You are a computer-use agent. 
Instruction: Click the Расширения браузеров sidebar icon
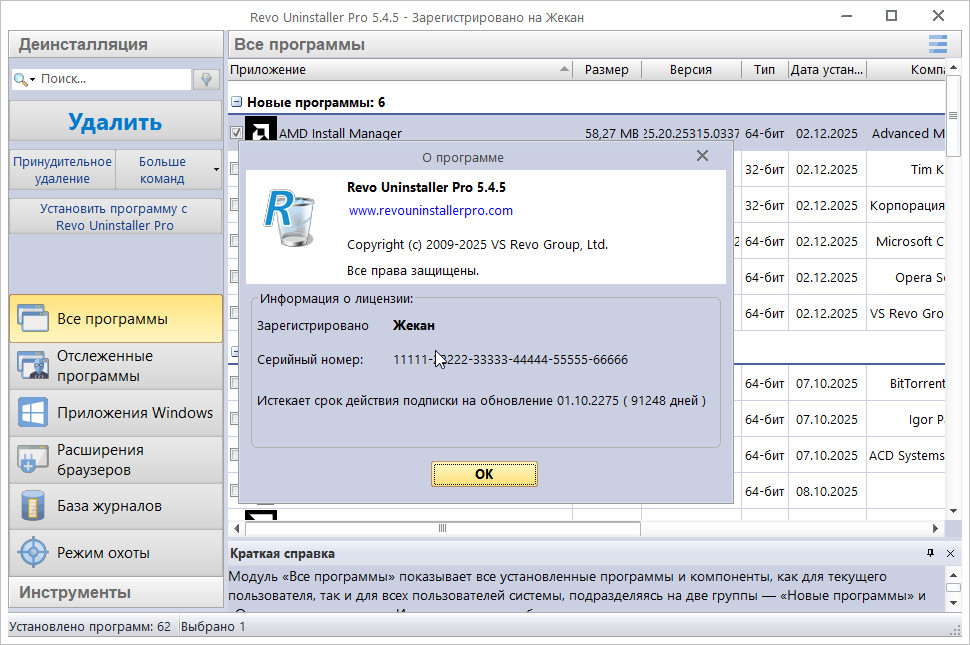(x=32, y=460)
